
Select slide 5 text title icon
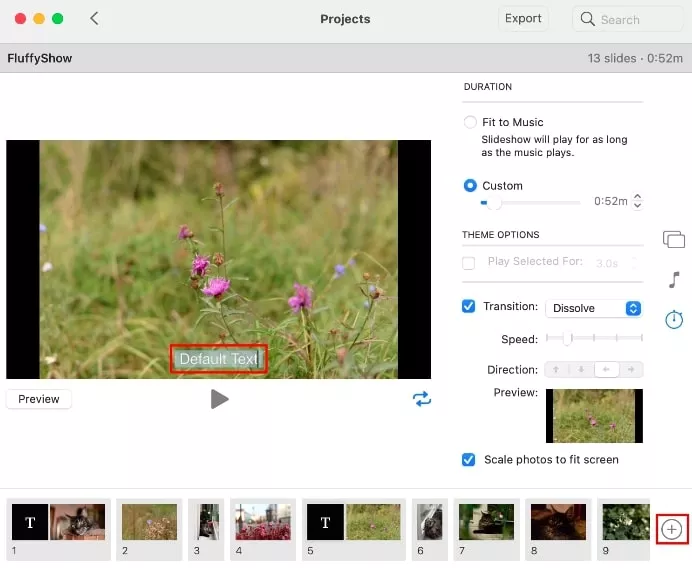pyautogui.click(x=325, y=522)
